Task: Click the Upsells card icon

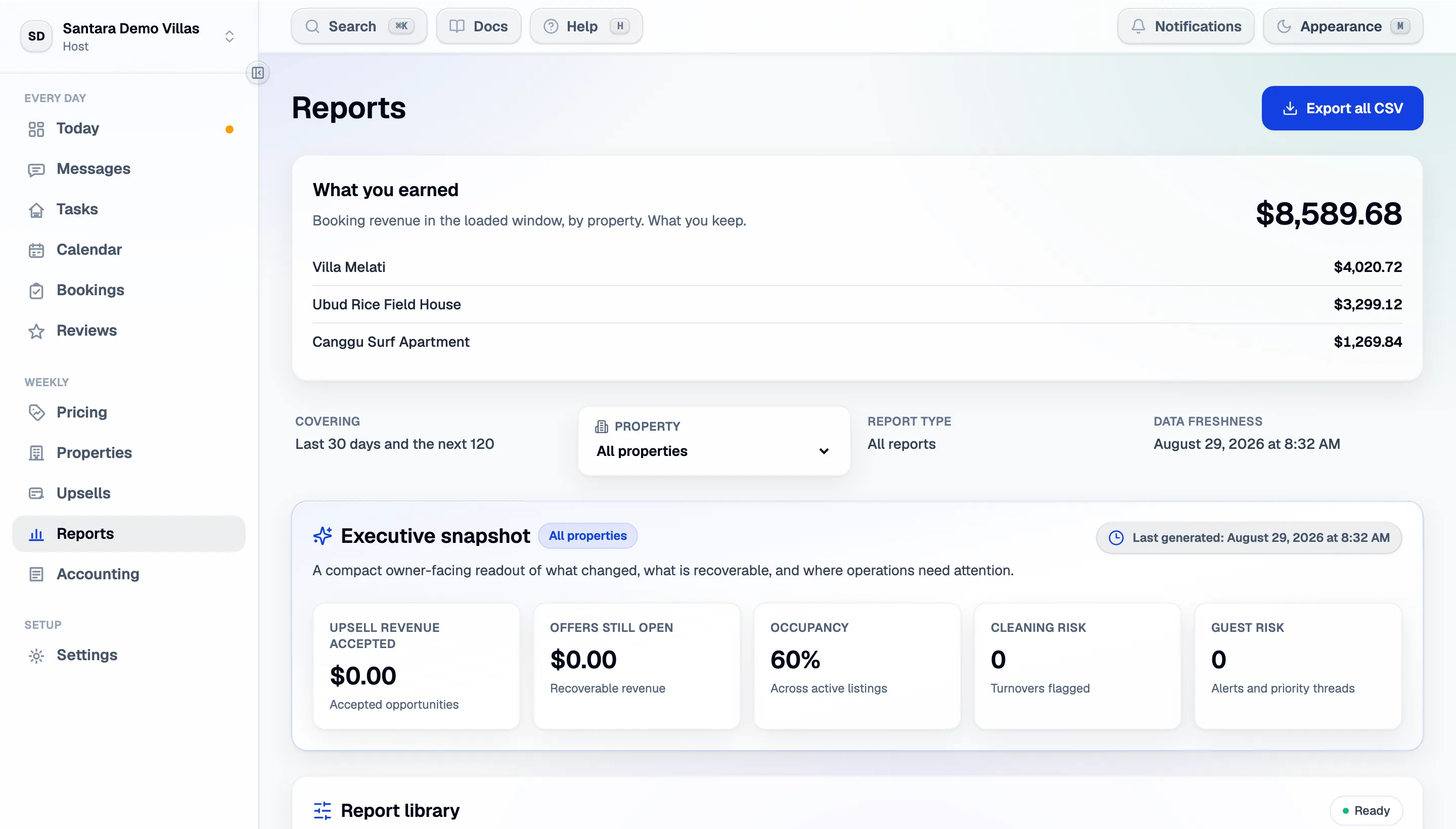Action: 36,494
